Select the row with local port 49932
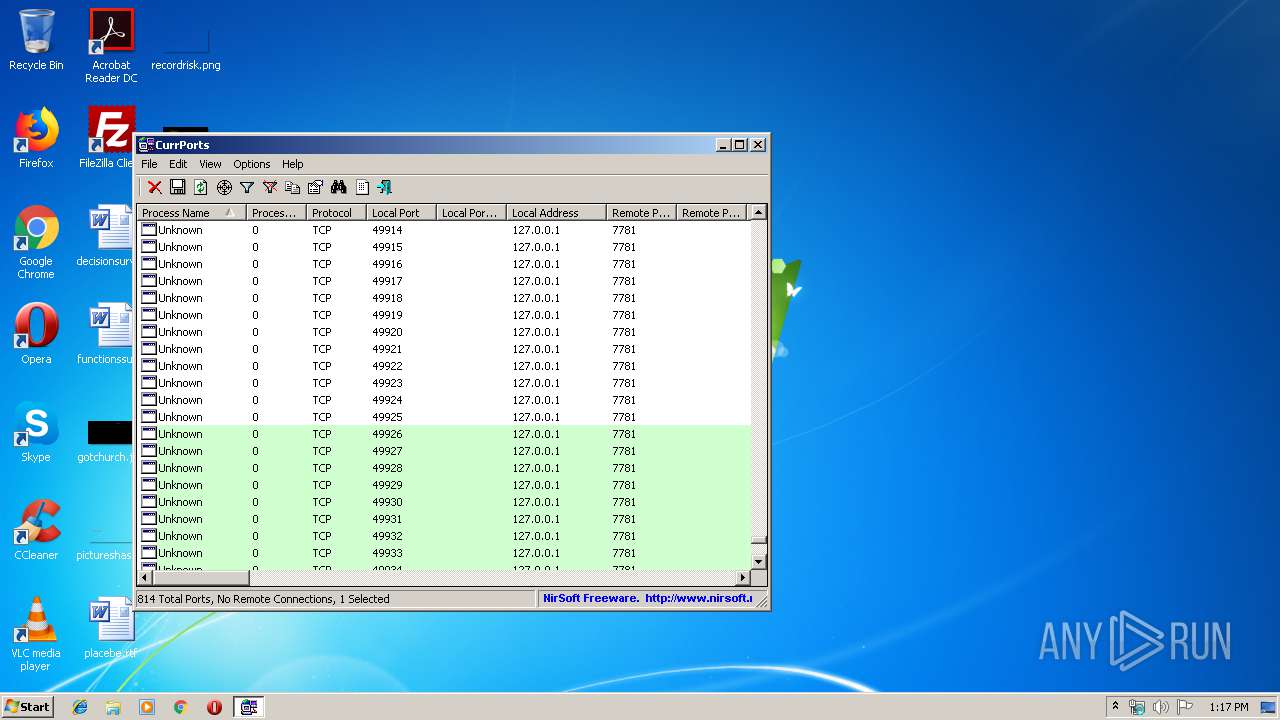Screen dimensions: 1280x720 point(444,536)
